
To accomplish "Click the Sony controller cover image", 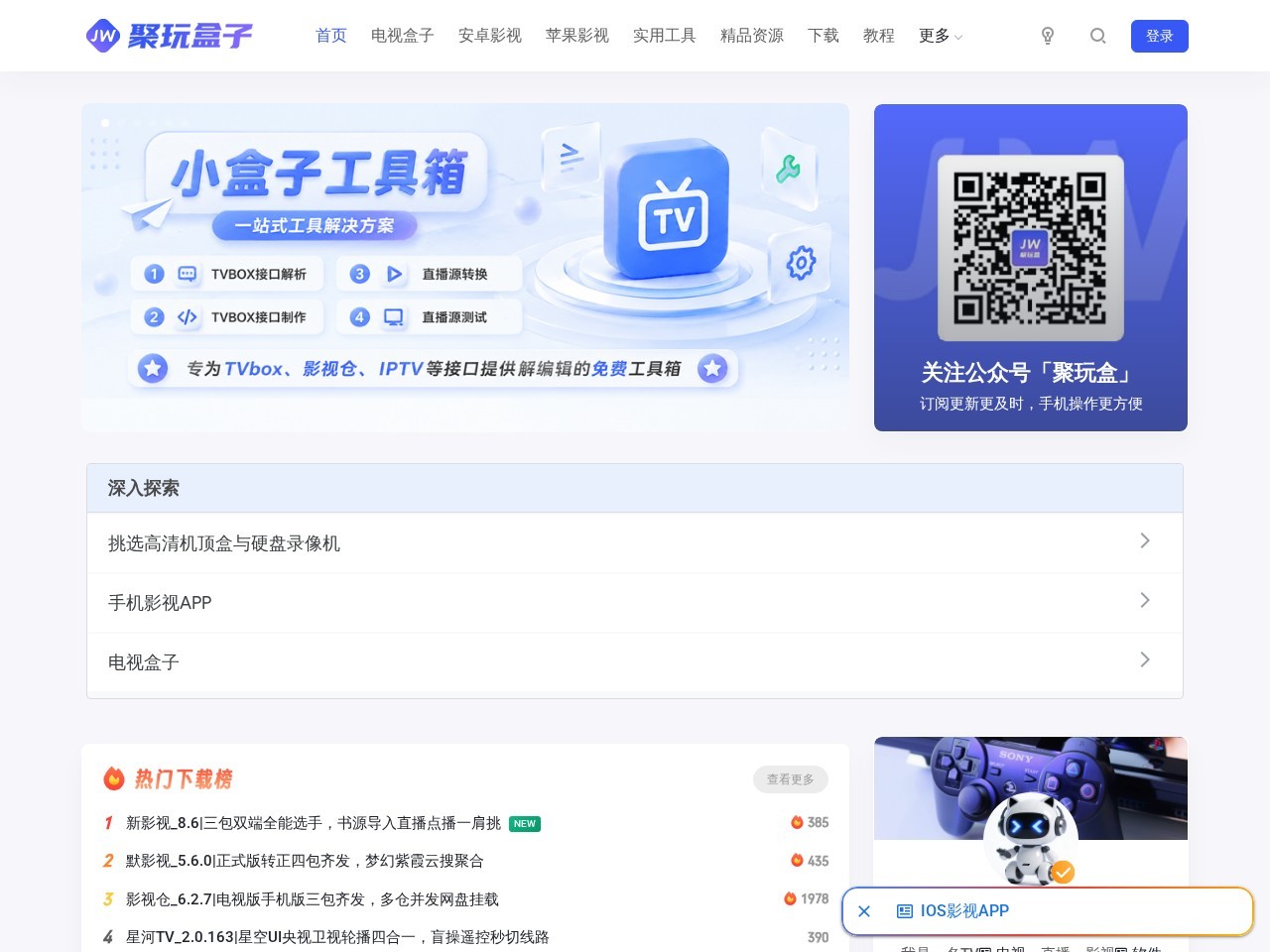I will coord(1031,788).
